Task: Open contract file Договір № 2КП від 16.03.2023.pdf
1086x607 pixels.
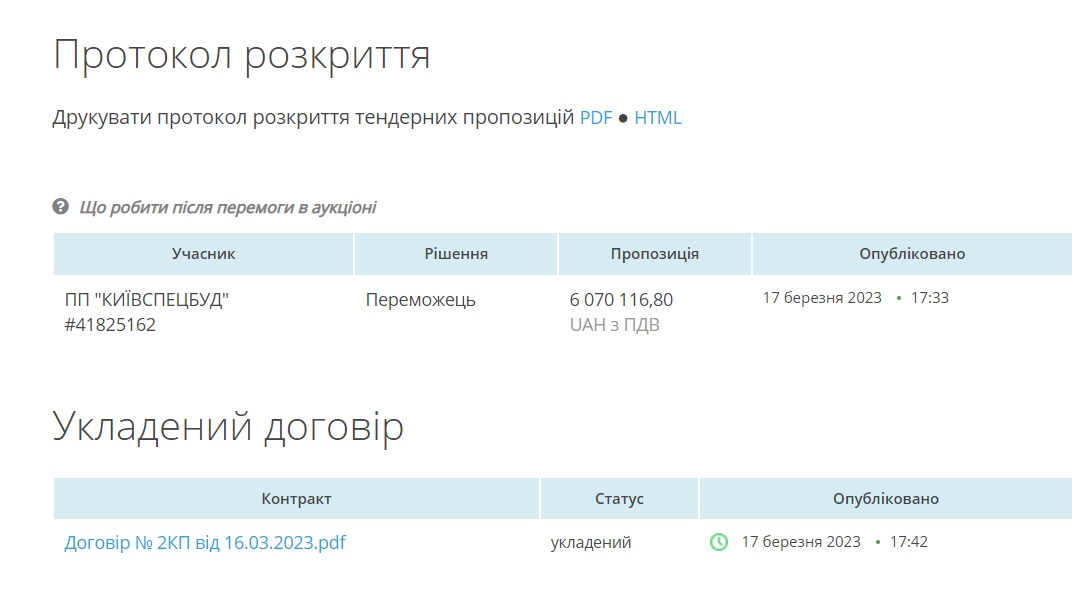Action: pos(205,543)
